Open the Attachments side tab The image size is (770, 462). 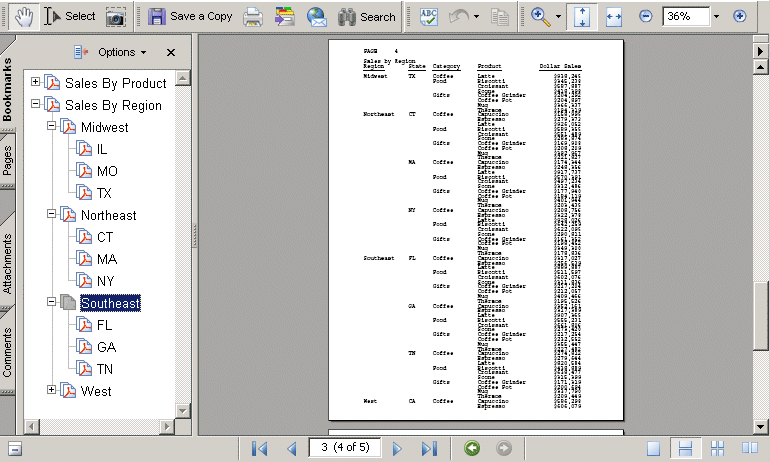click(8, 264)
